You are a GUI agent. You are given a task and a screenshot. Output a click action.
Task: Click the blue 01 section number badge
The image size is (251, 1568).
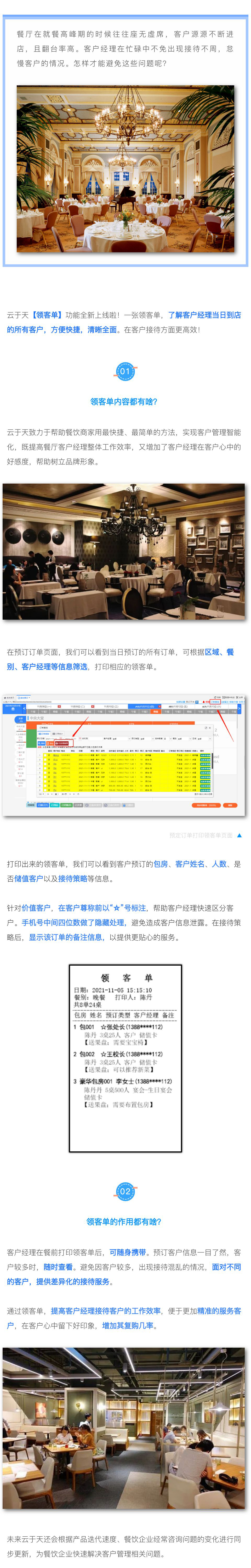(125, 371)
